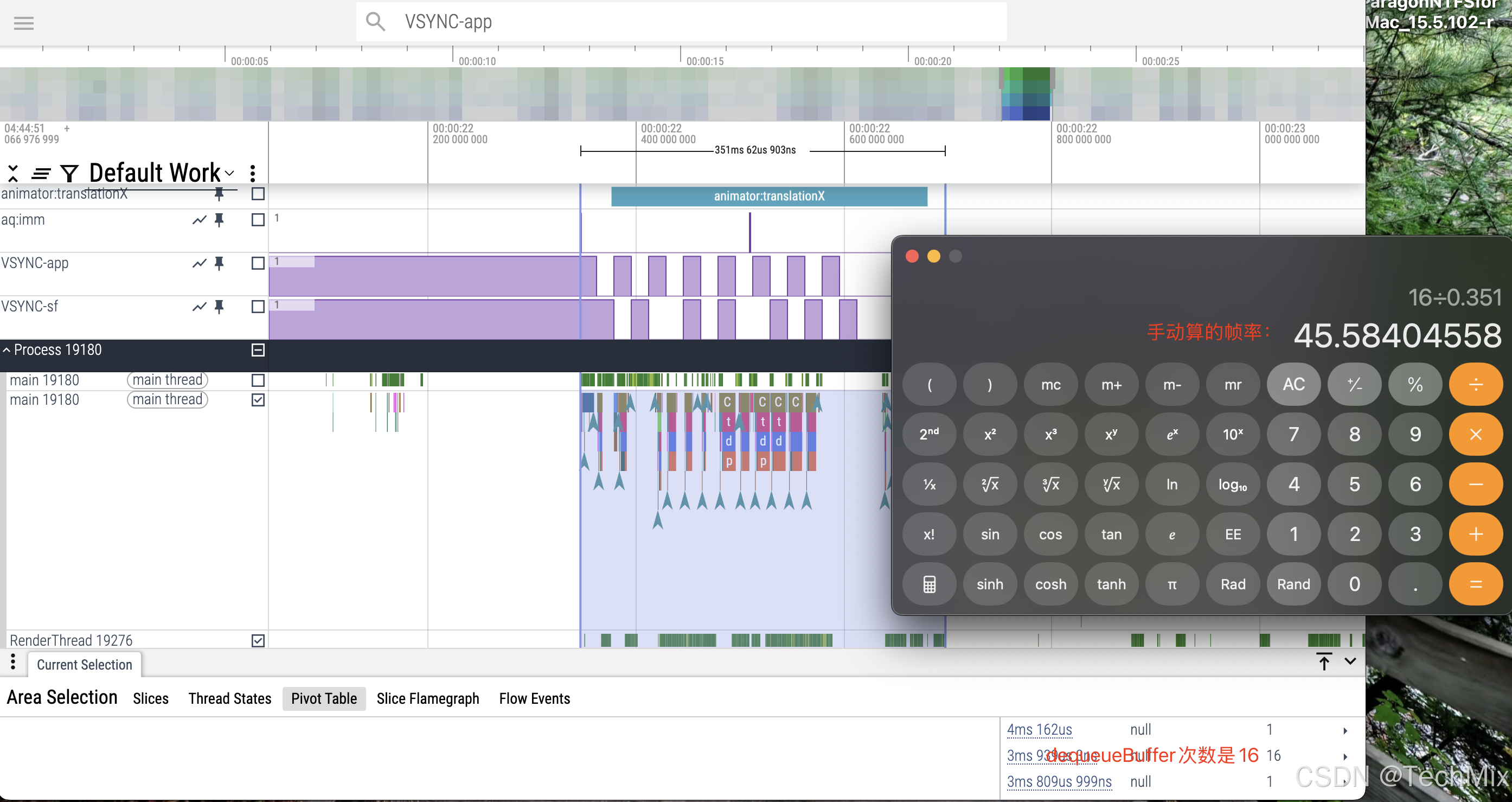
Task: Check the VSYNC-app track checkbox
Action: click(x=258, y=263)
